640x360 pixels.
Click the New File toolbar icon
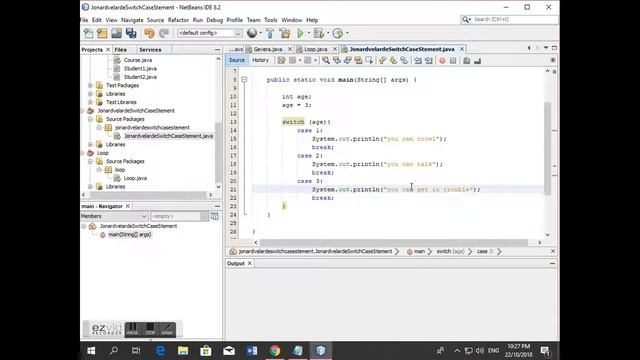pyautogui.click(x=88, y=33)
